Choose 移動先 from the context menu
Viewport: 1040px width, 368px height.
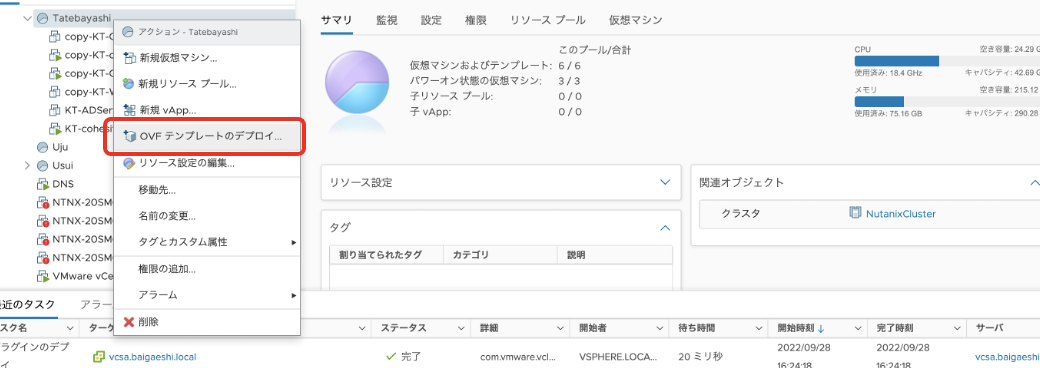[x=207, y=190]
